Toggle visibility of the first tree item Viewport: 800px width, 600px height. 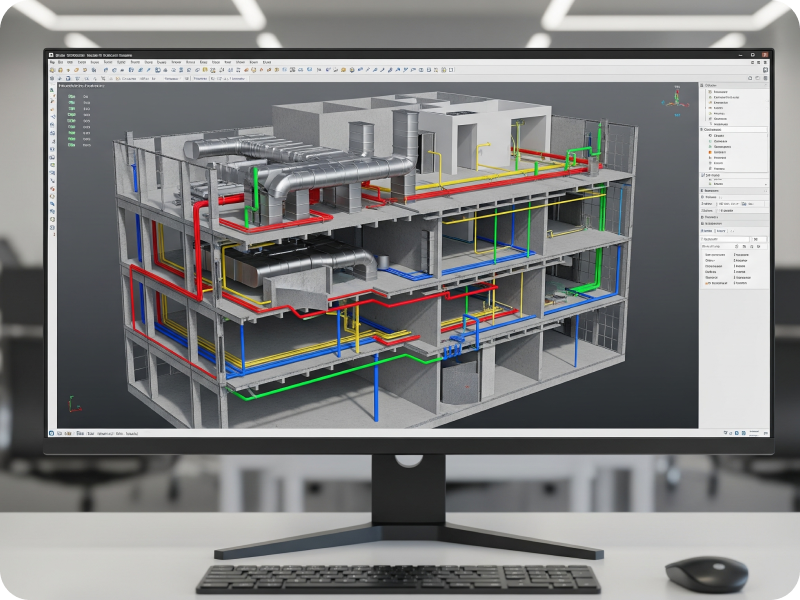[x=708, y=93]
